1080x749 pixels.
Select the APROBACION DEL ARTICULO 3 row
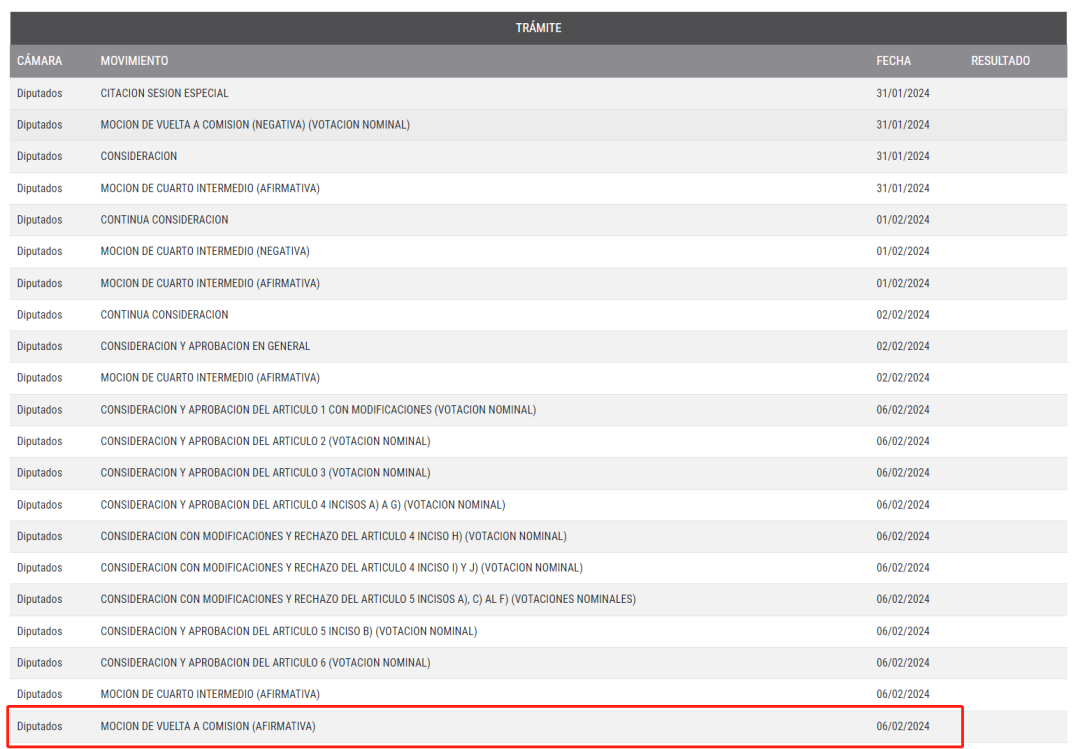point(265,473)
